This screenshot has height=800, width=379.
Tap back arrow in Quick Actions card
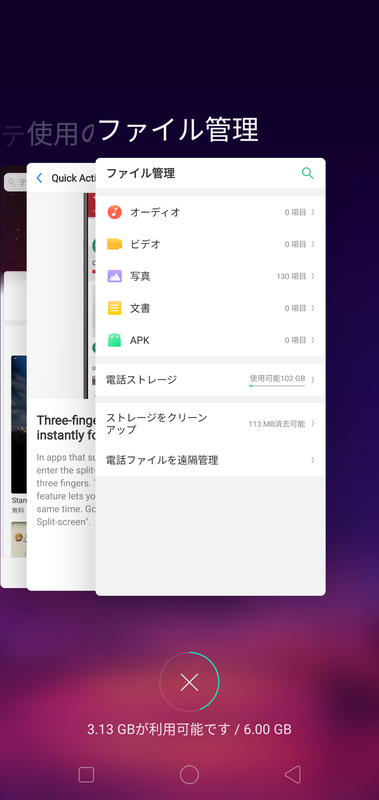(39, 178)
